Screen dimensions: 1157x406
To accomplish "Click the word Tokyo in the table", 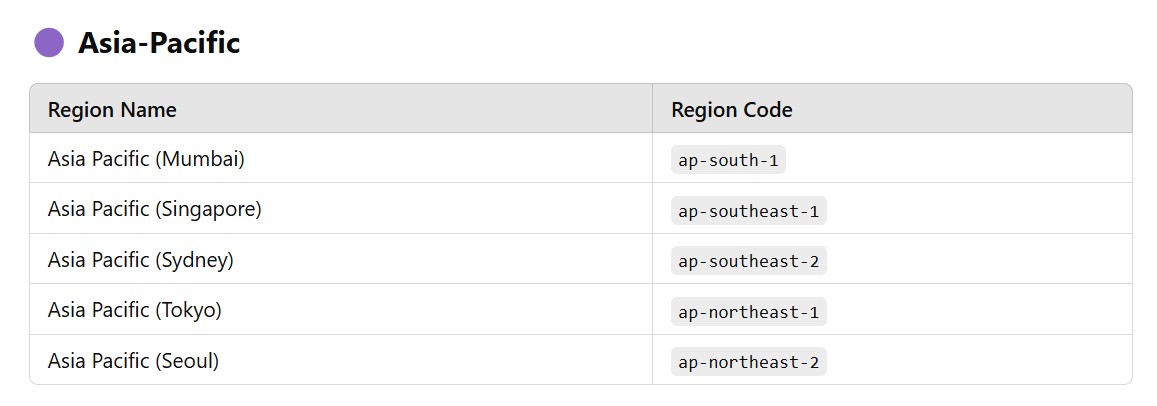I will (188, 310).
